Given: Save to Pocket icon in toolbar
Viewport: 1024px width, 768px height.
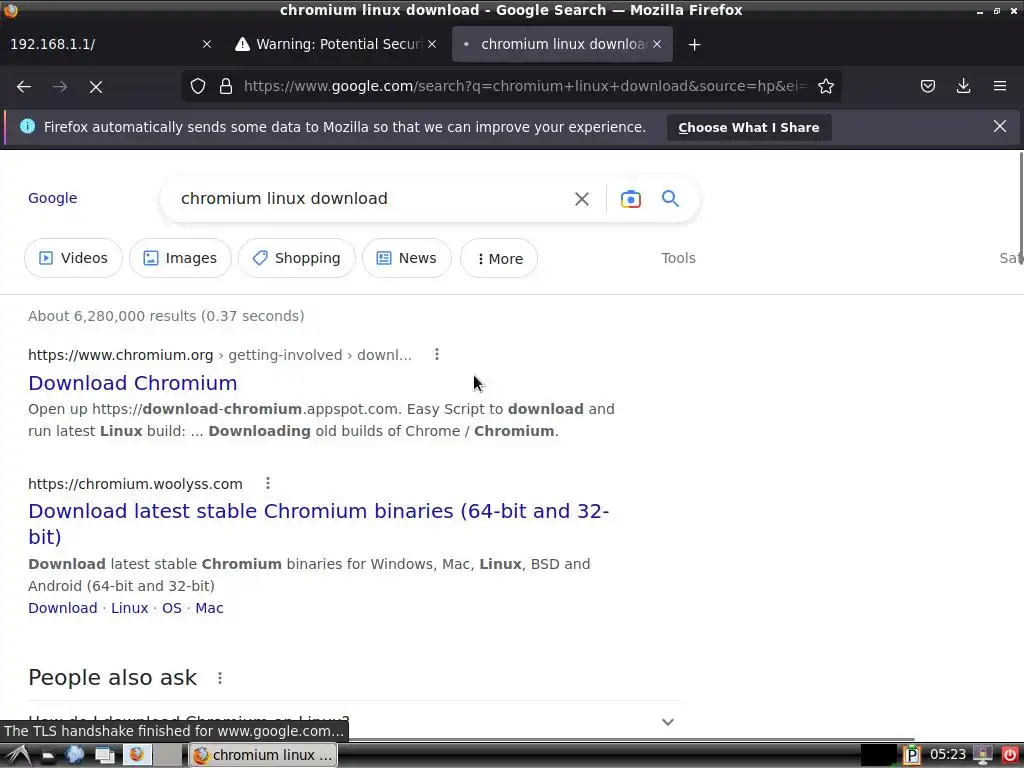Looking at the screenshot, I should coord(927,86).
